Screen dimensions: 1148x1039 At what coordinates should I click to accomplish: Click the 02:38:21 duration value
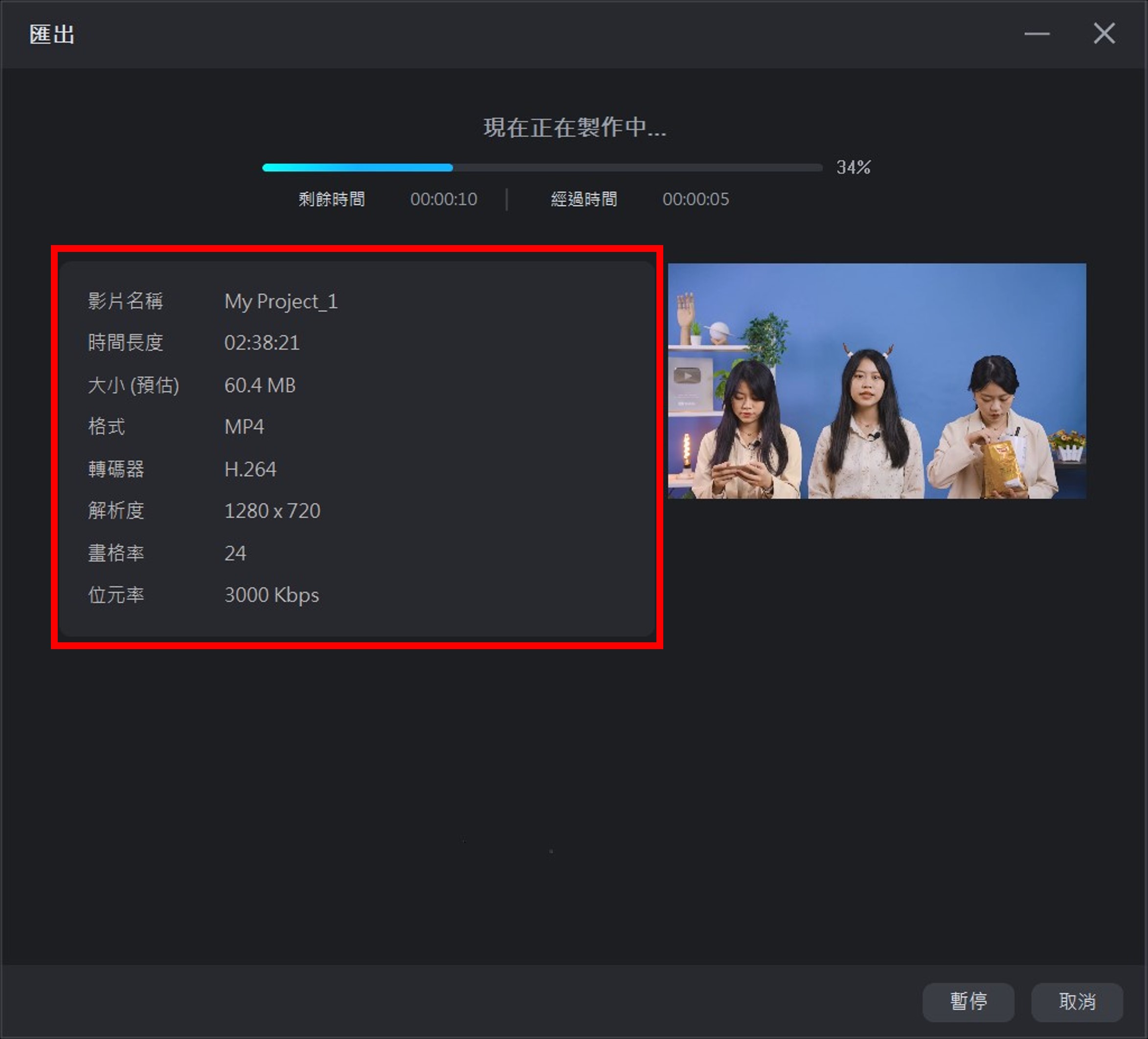point(262,342)
